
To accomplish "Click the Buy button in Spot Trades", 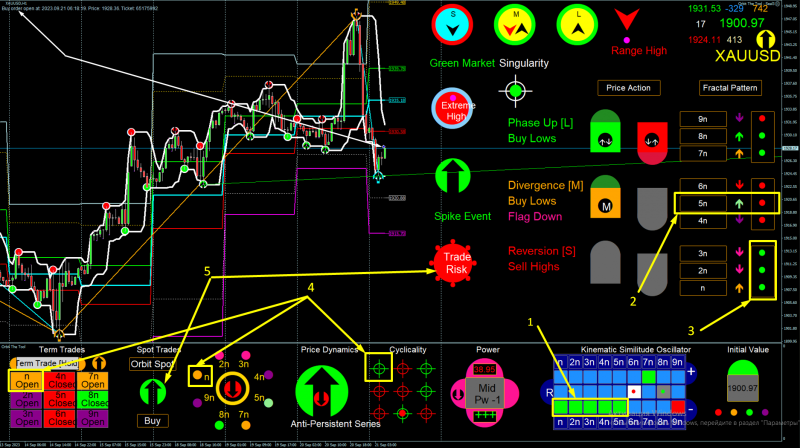I will coord(152,421).
